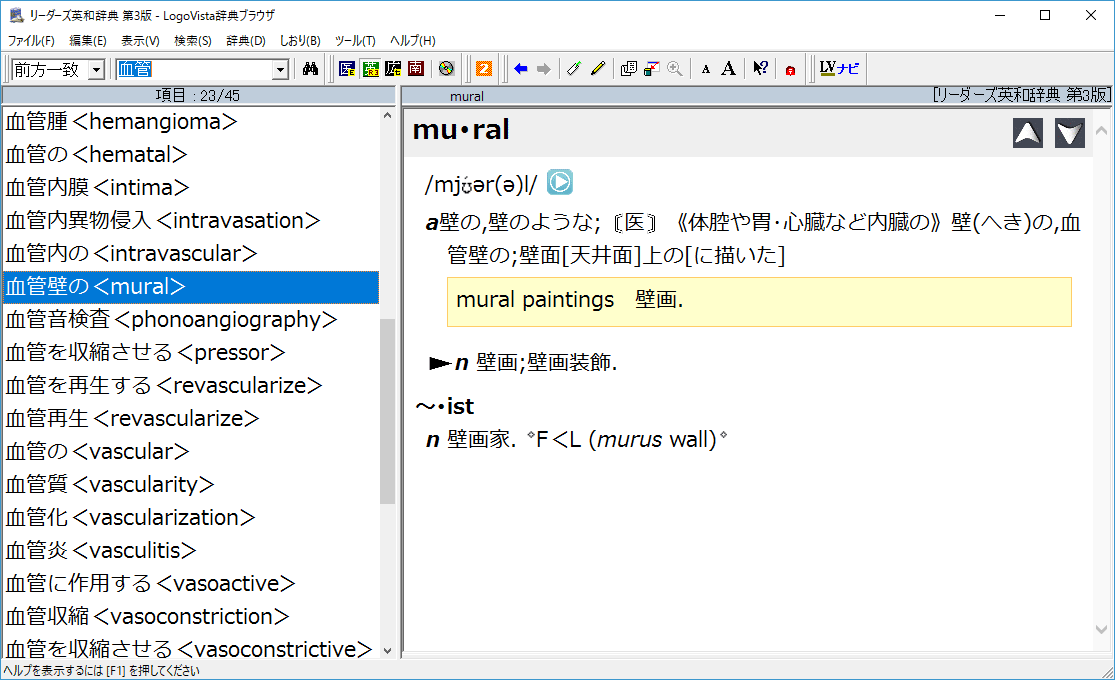Select the dark red 南 dictionary icon
This screenshot has width=1115, height=680.
tap(416, 69)
